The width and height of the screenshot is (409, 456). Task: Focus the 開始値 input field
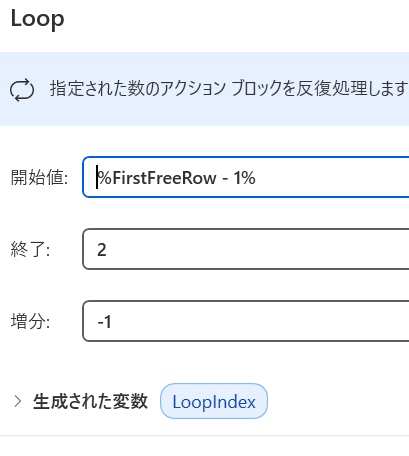click(x=246, y=177)
